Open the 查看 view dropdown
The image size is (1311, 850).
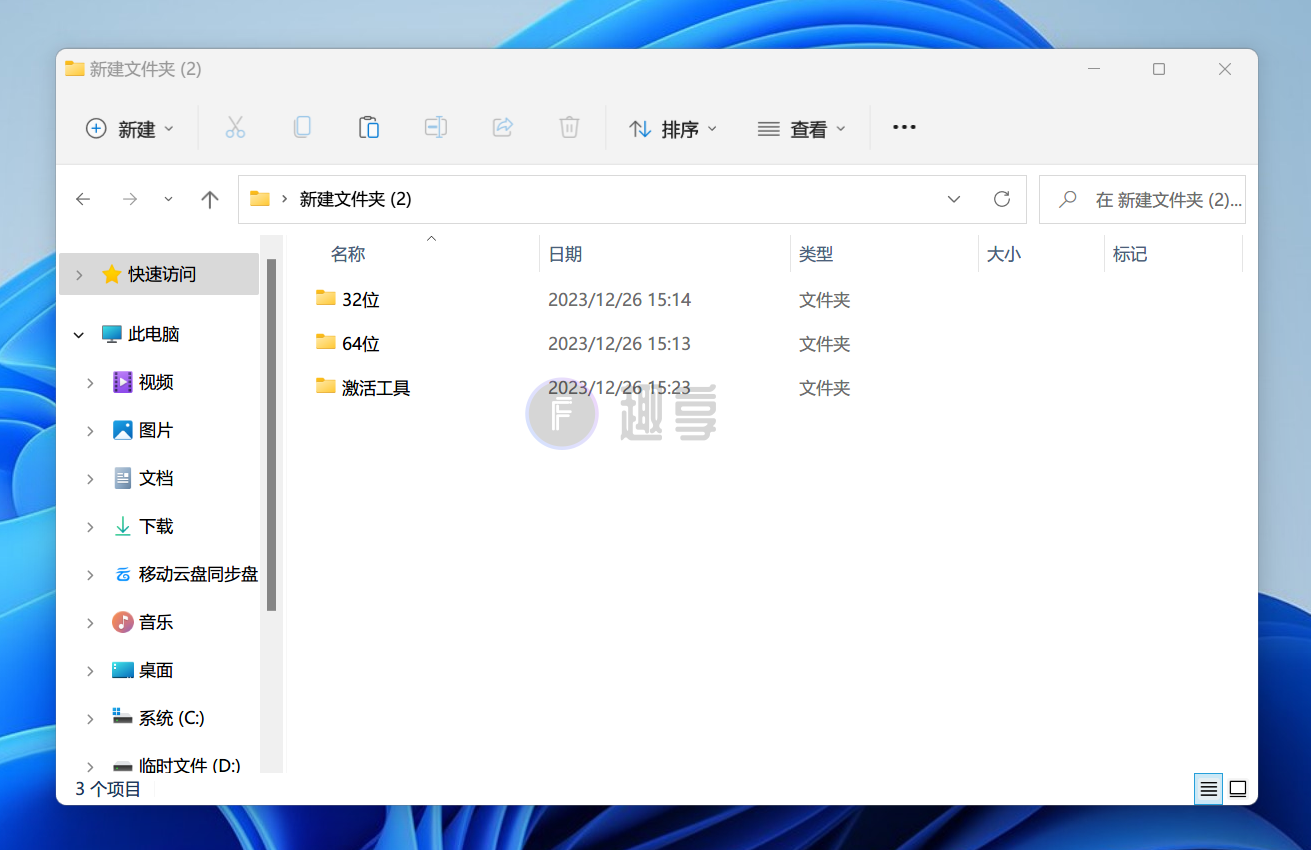click(x=802, y=128)
